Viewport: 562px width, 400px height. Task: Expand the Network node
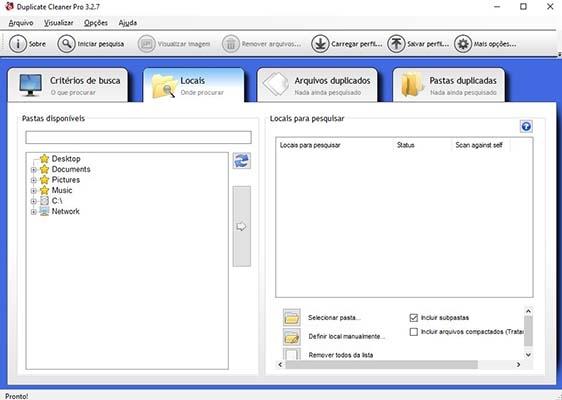click(x=33, y=212)
